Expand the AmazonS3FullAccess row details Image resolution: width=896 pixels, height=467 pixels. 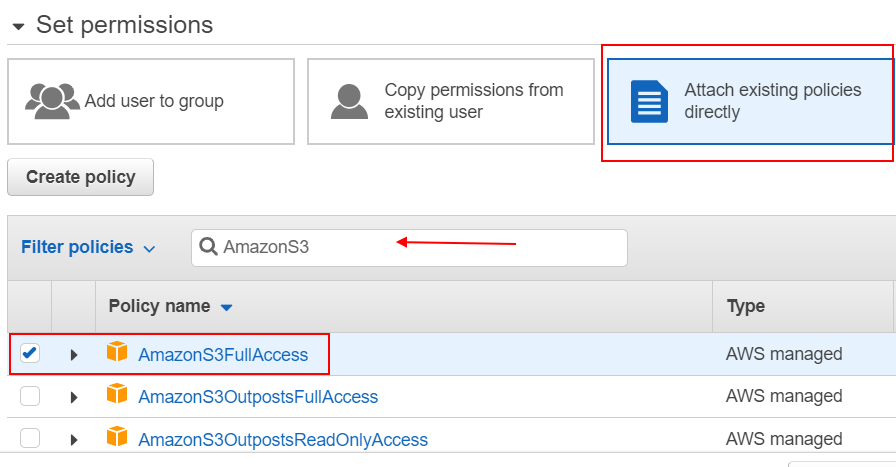(74, 354)
